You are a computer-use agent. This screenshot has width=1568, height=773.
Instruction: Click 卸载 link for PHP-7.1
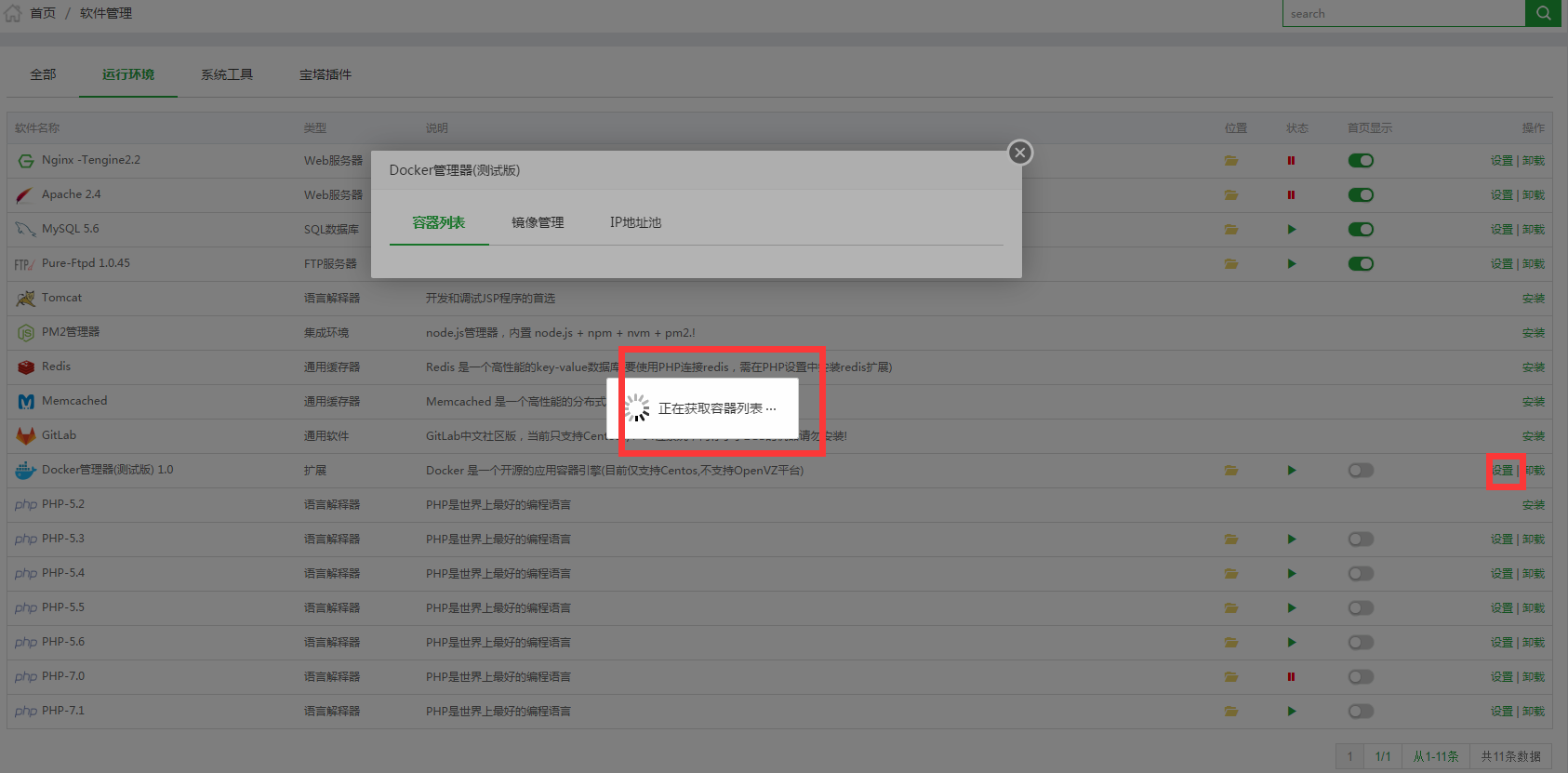point(1534,712)
